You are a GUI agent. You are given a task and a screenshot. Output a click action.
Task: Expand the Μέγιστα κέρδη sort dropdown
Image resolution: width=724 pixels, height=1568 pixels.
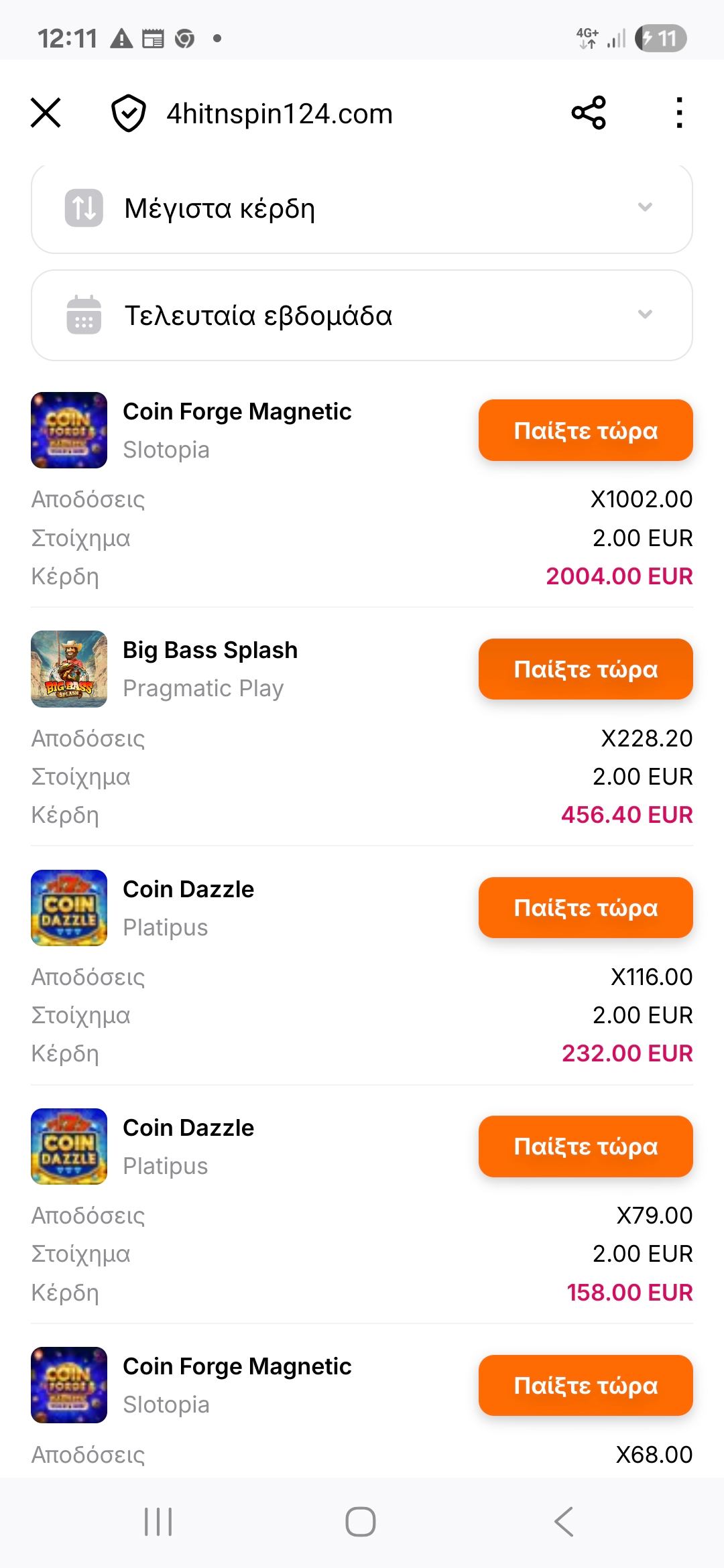click(x=644, y=207)
